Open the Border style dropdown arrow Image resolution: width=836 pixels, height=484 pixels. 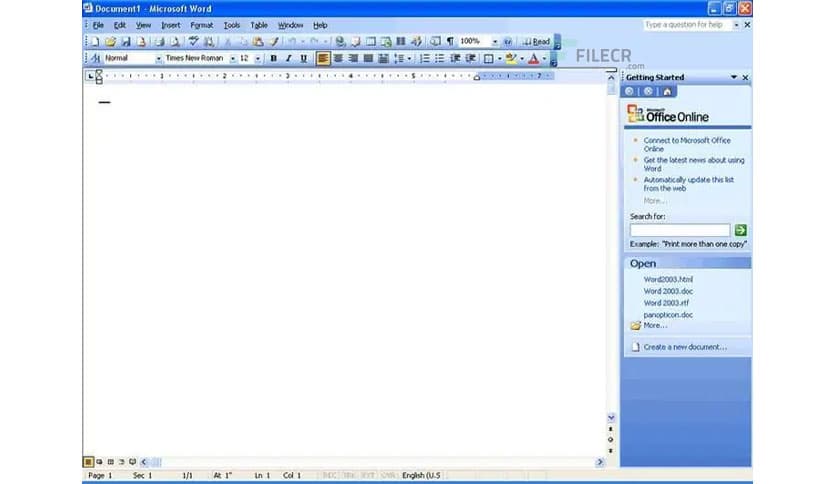point(500,59)
